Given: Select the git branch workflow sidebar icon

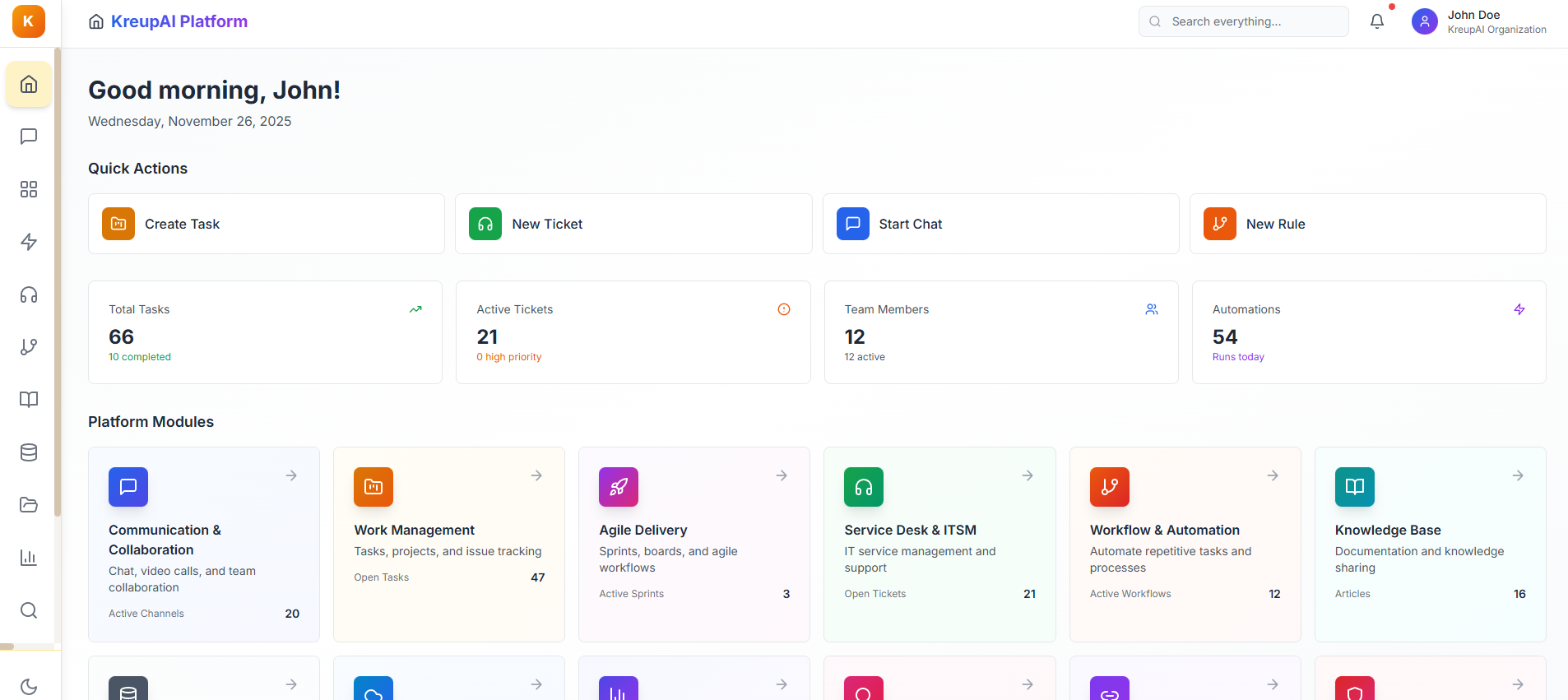Looking at the screenshot, I should click(x=29, y=347).
